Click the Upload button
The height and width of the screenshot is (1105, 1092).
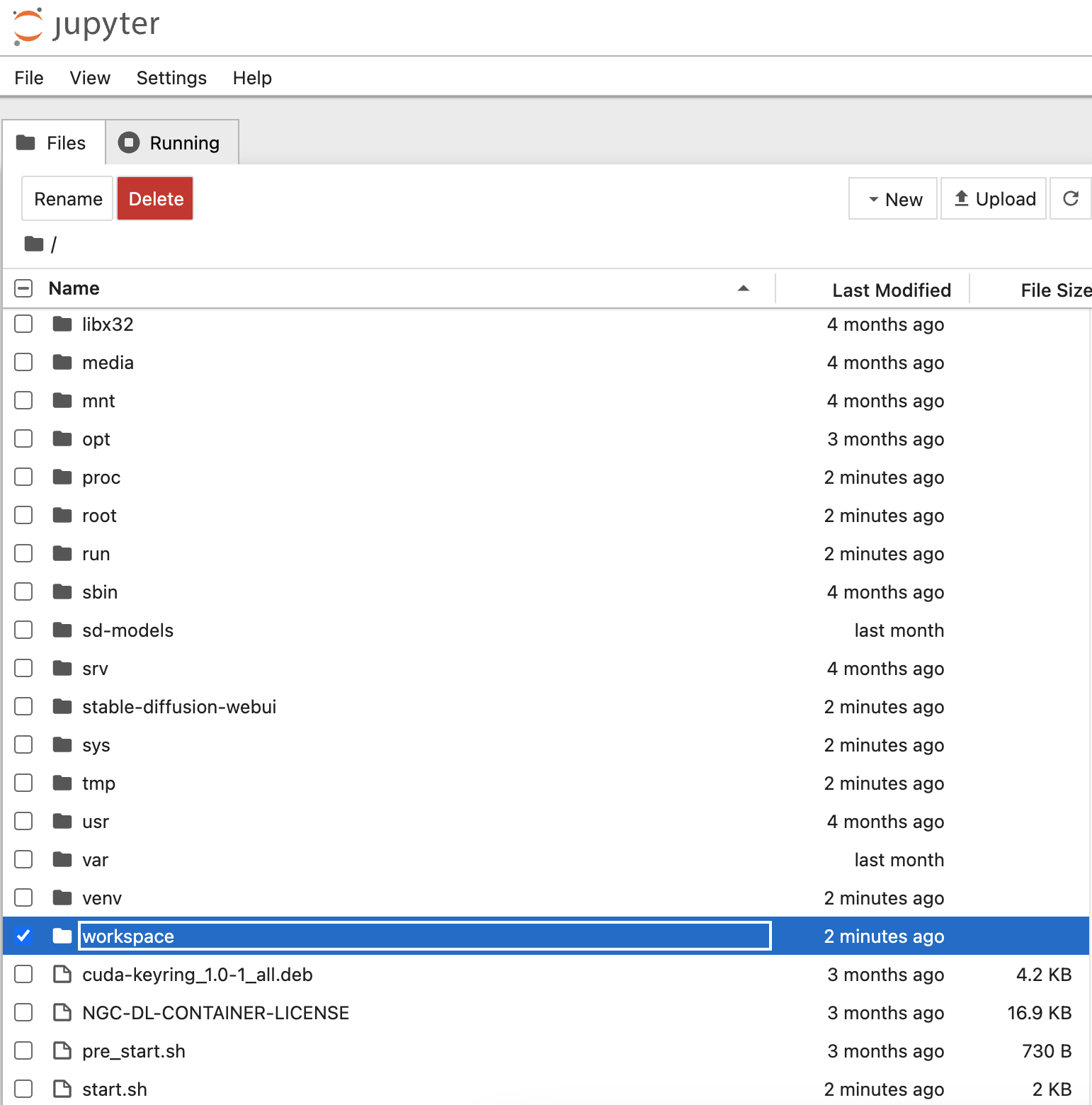994,199
